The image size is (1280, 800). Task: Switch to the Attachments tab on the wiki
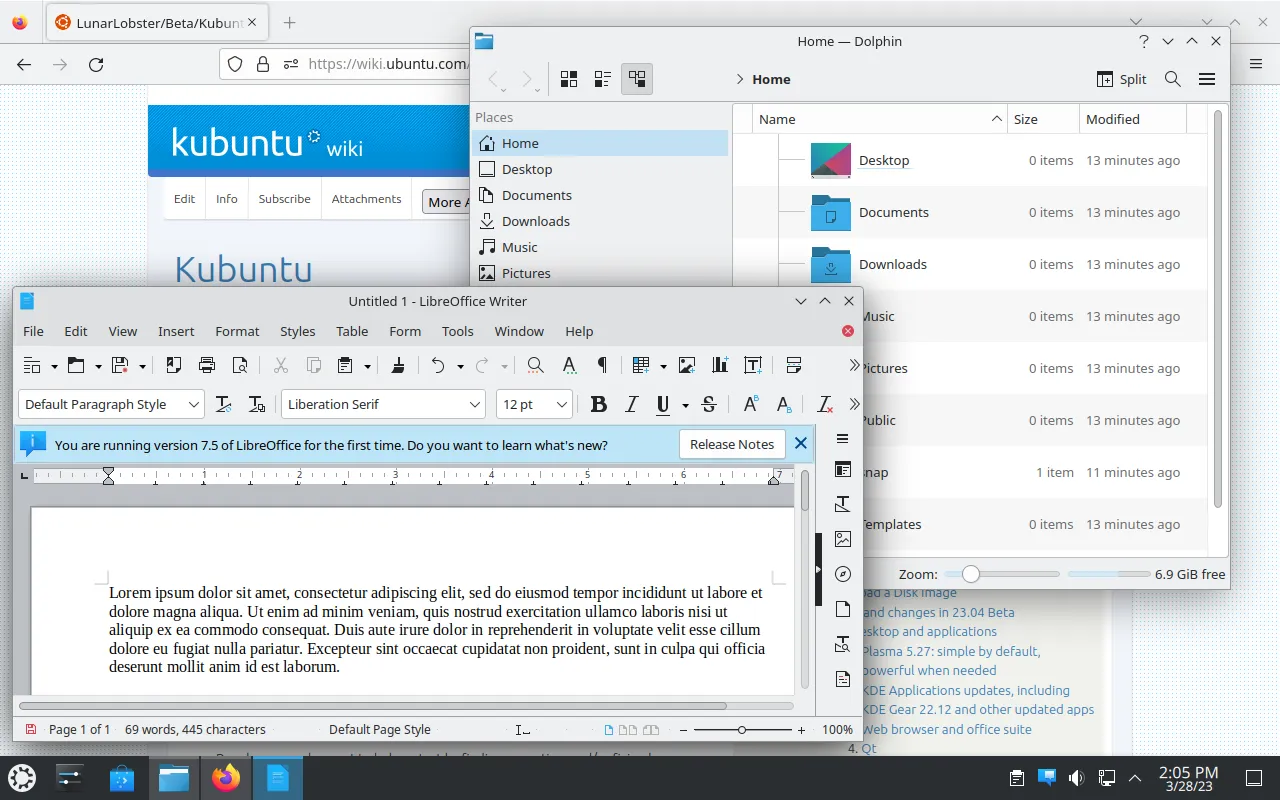tap(366, 198)
